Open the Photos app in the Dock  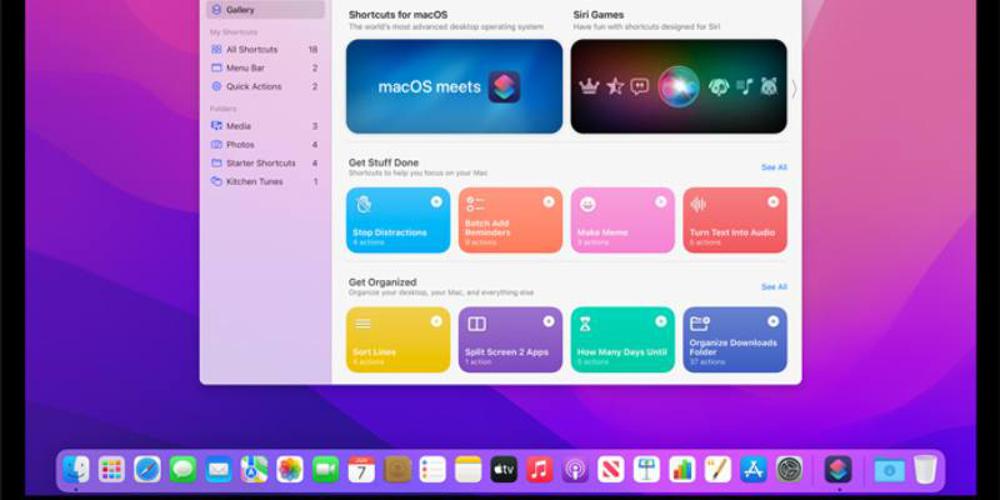(290, 469)
